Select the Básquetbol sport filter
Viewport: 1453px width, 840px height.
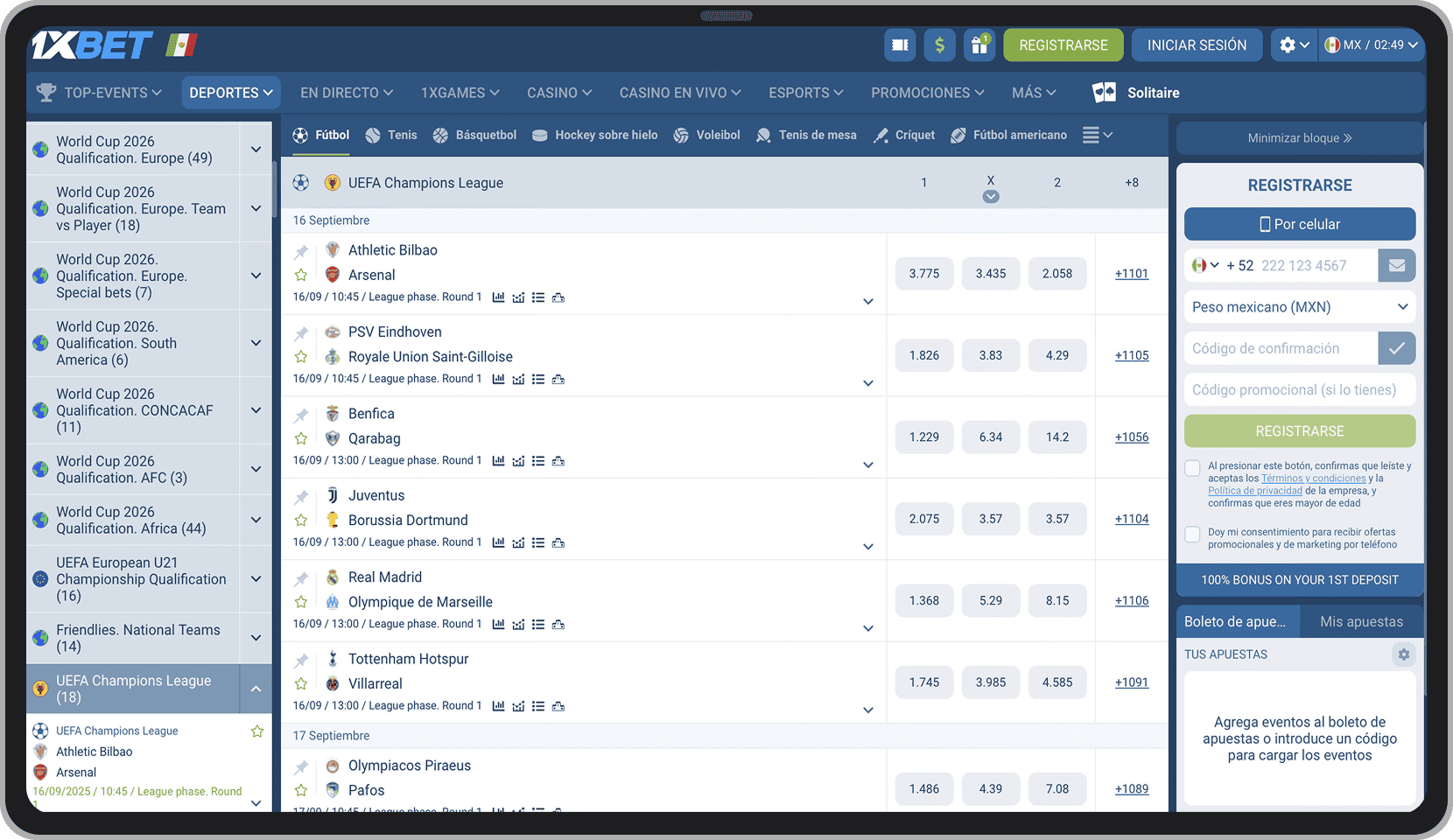(x=474, y=135)
